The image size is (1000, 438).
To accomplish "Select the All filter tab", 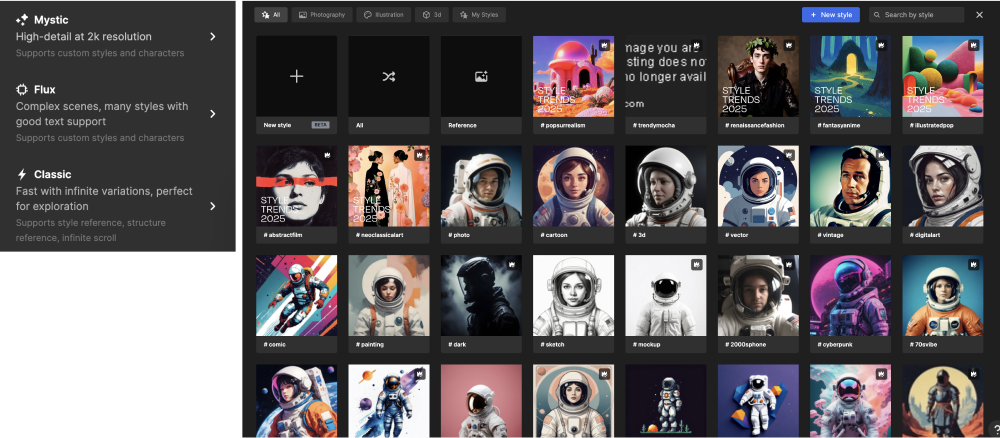I will [271, 15].
